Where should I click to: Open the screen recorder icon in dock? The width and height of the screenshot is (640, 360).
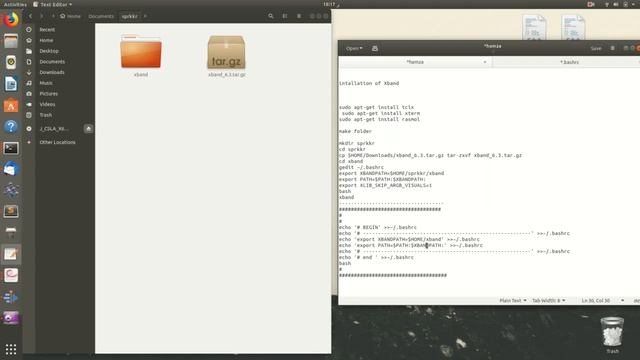pos(11,318)
